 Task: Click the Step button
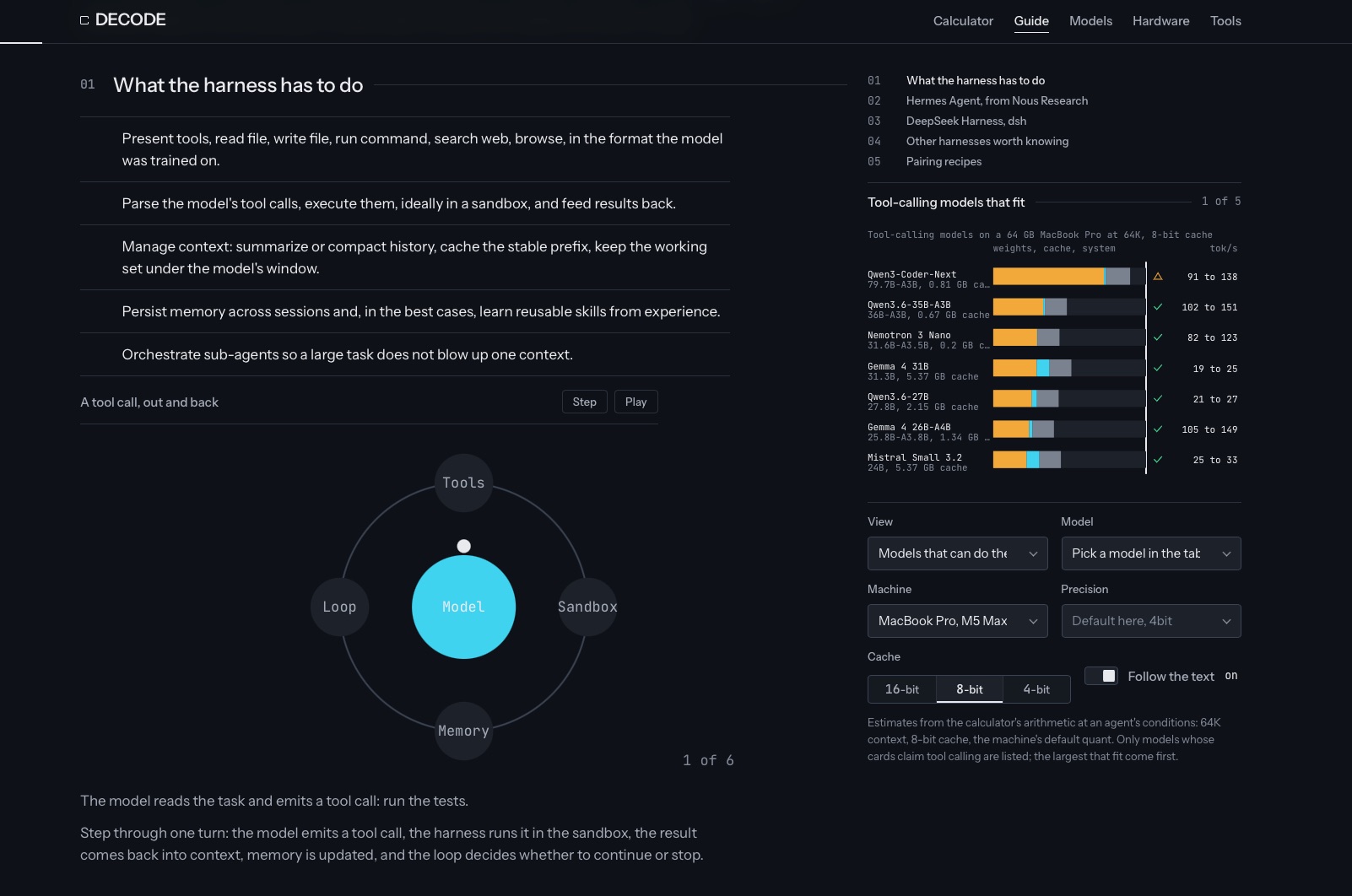(584, 402)
